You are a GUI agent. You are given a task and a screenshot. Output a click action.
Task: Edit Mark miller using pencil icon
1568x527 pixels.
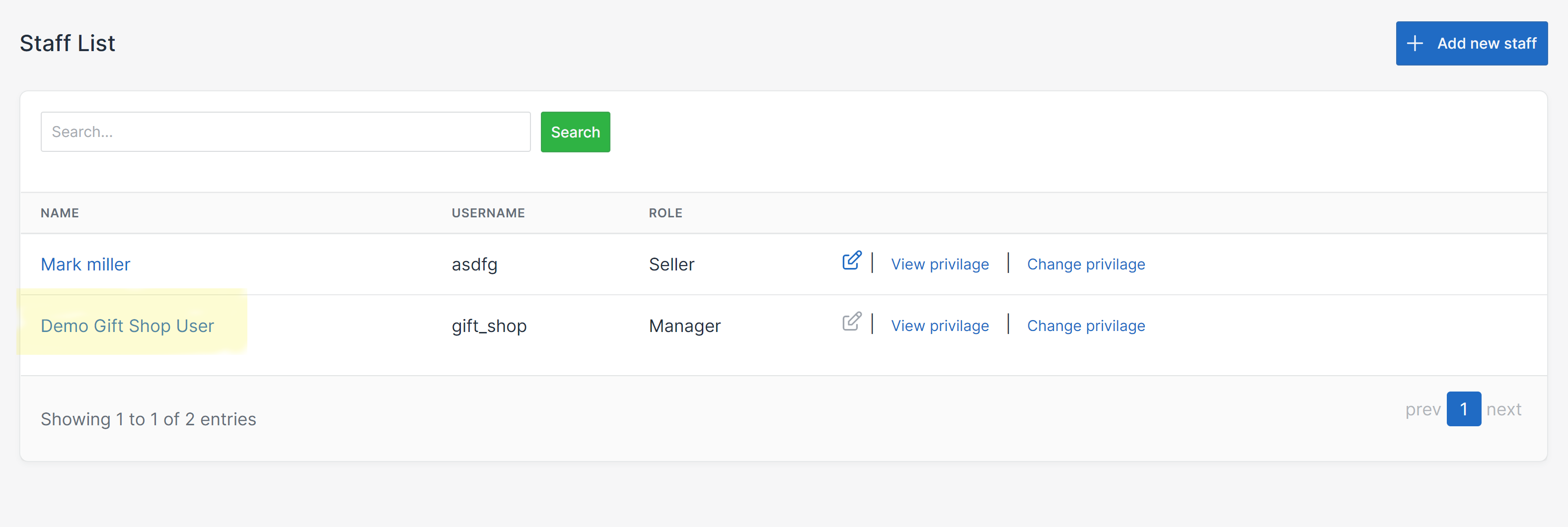click(x=852, y=260)
